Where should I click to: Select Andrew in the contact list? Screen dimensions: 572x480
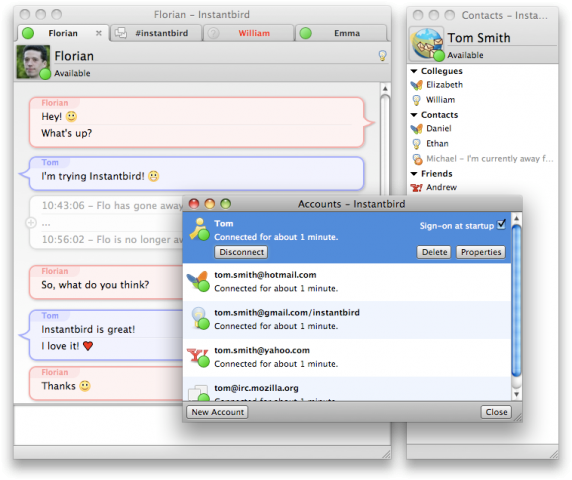[482, 187]
